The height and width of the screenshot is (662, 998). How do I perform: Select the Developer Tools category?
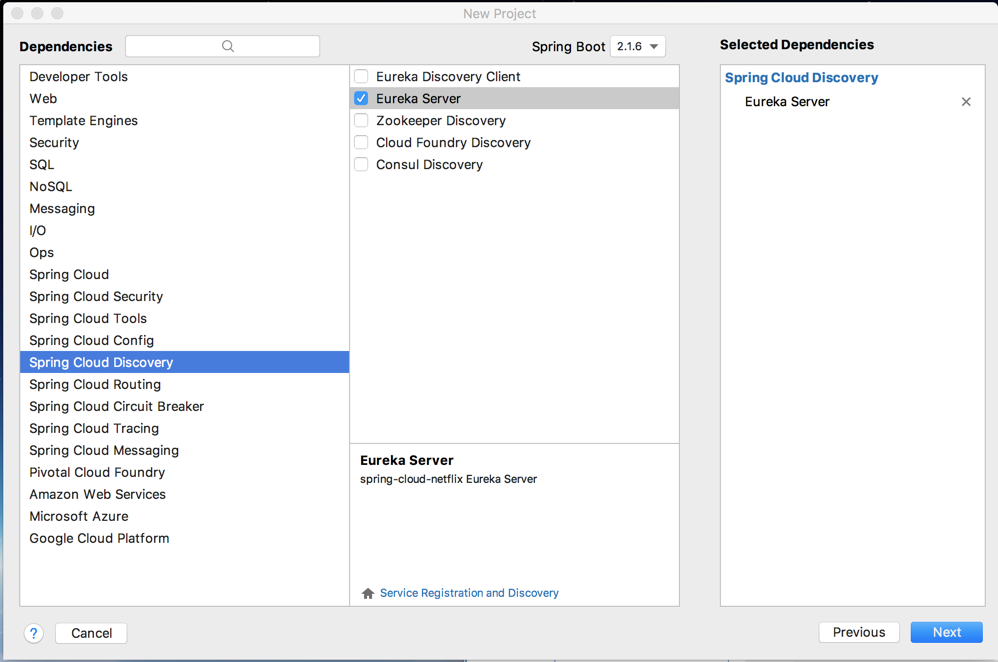[185, 76]
